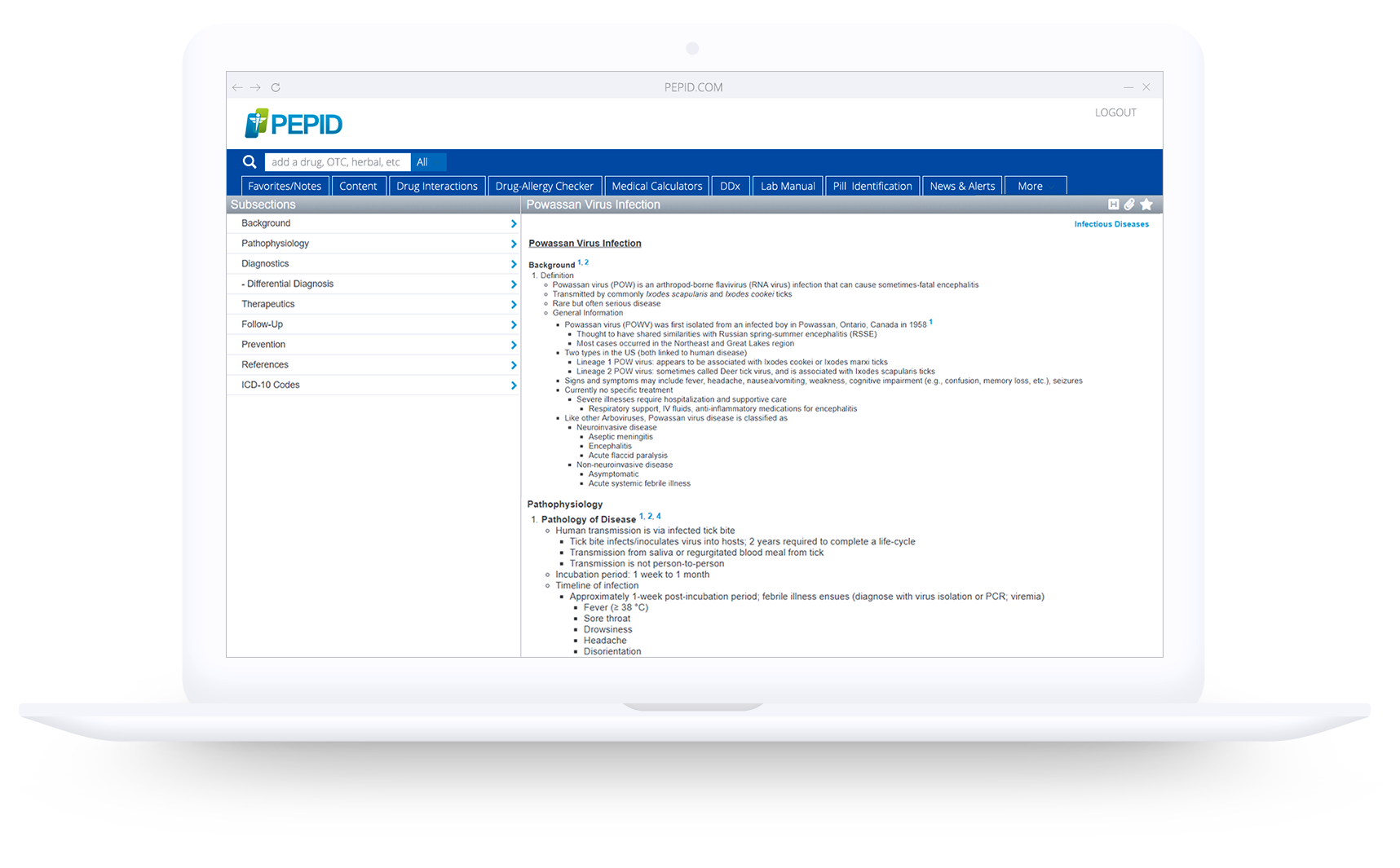Open the Medical Calculators tab
Viewport: 1400px width, 868px height.
click(656, 185)
